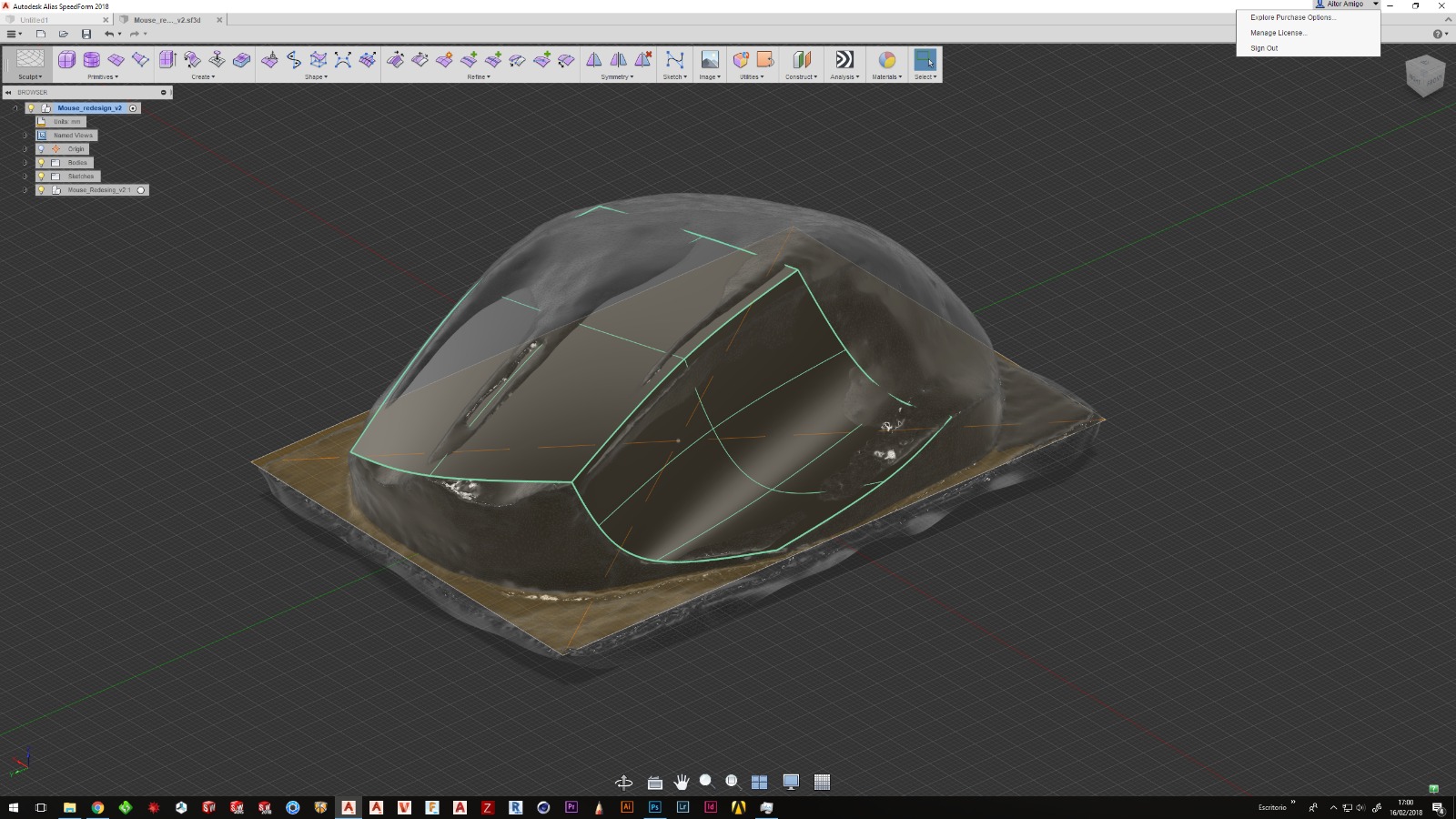Click the Display Settings monitor icon
The height and width of the screenshot is (819, 1456).
click(791, 782)
